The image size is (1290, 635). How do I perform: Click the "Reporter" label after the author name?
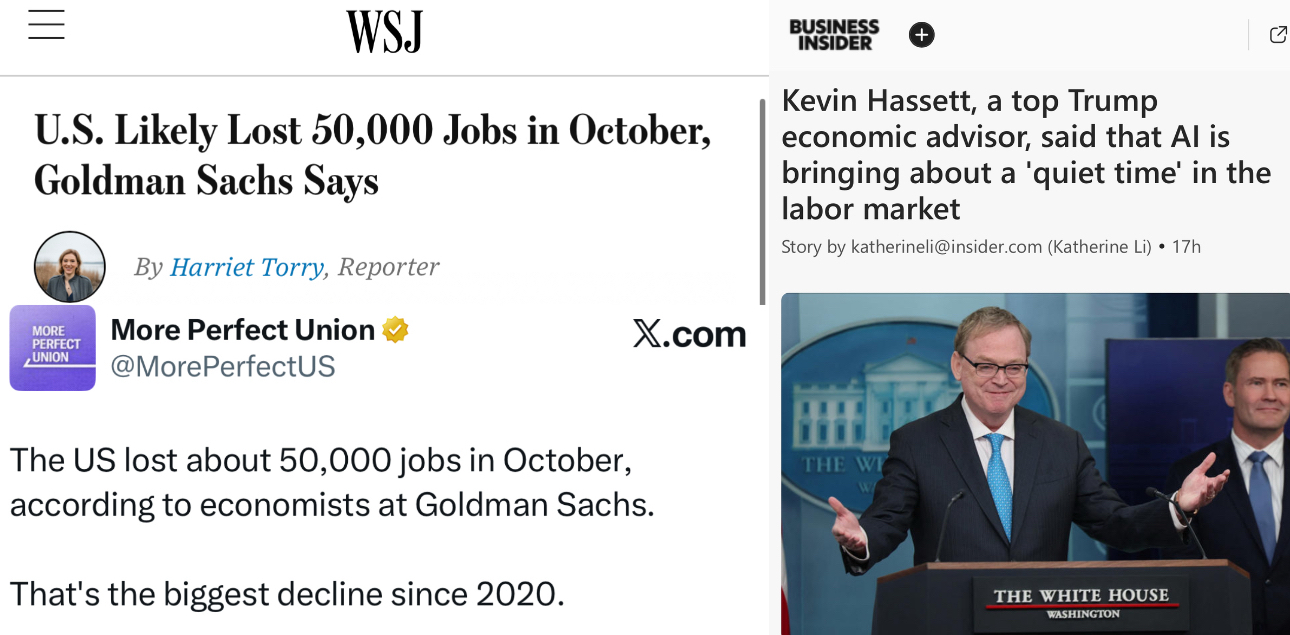[x=388, y=267]
